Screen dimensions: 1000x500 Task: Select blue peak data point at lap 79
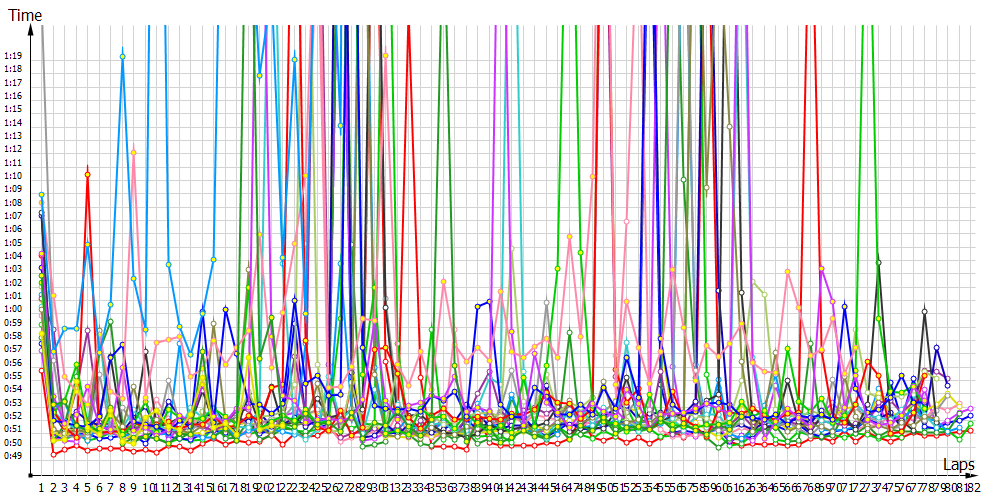click(937, 348)
